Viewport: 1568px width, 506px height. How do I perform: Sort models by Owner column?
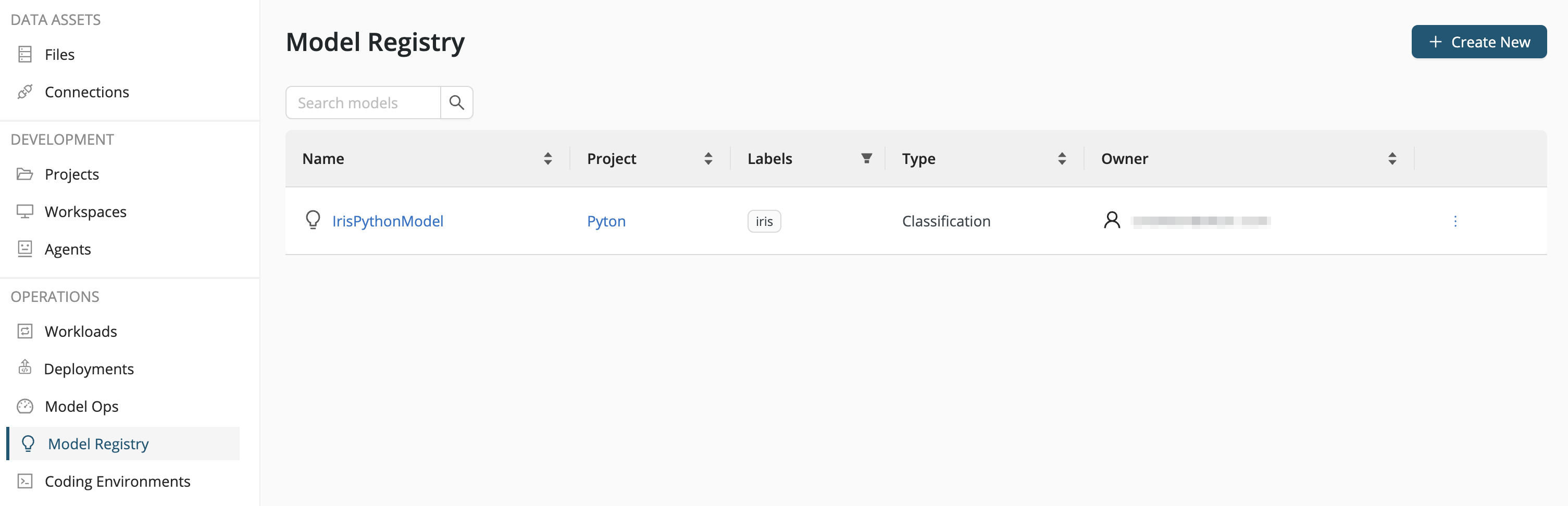pos(1391,159)
